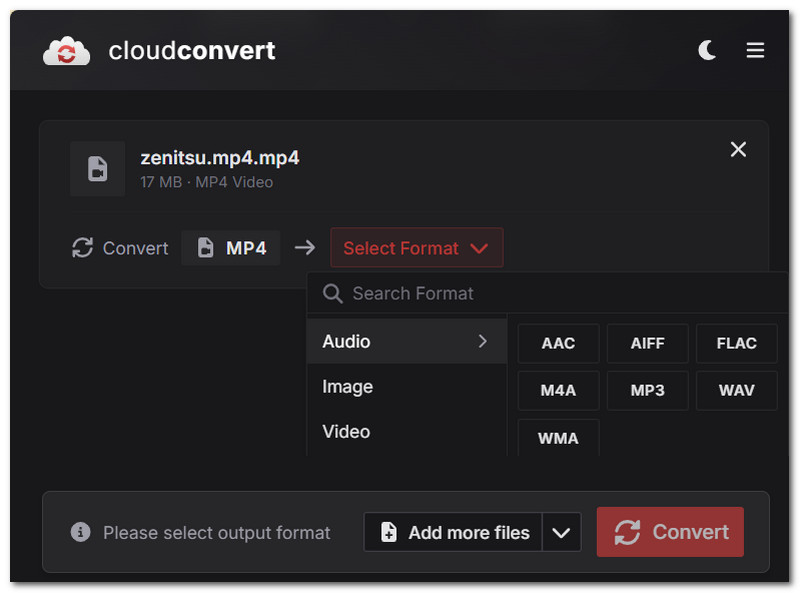Select the zenitsu.mp4.mp4 file name
Image resolution: width=800 pixels, height=593 pixels.
click(x=219, y=158)
